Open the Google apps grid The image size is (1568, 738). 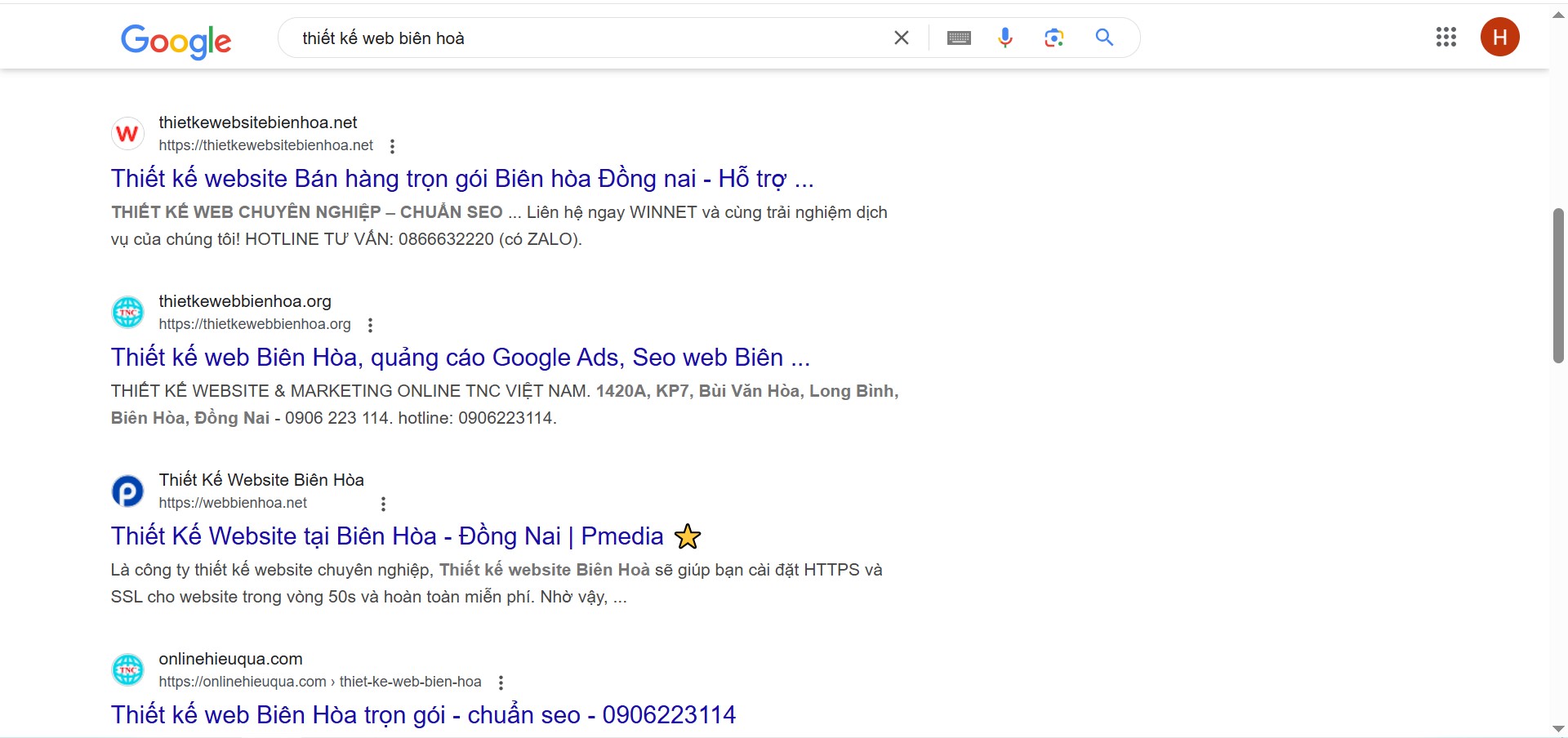click(1446, 37)
